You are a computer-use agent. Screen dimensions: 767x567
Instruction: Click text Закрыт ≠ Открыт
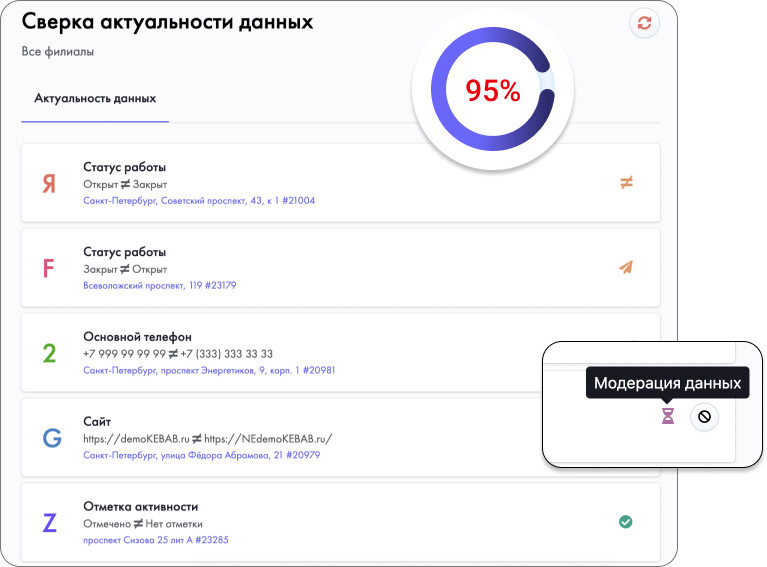pos(125,270)
